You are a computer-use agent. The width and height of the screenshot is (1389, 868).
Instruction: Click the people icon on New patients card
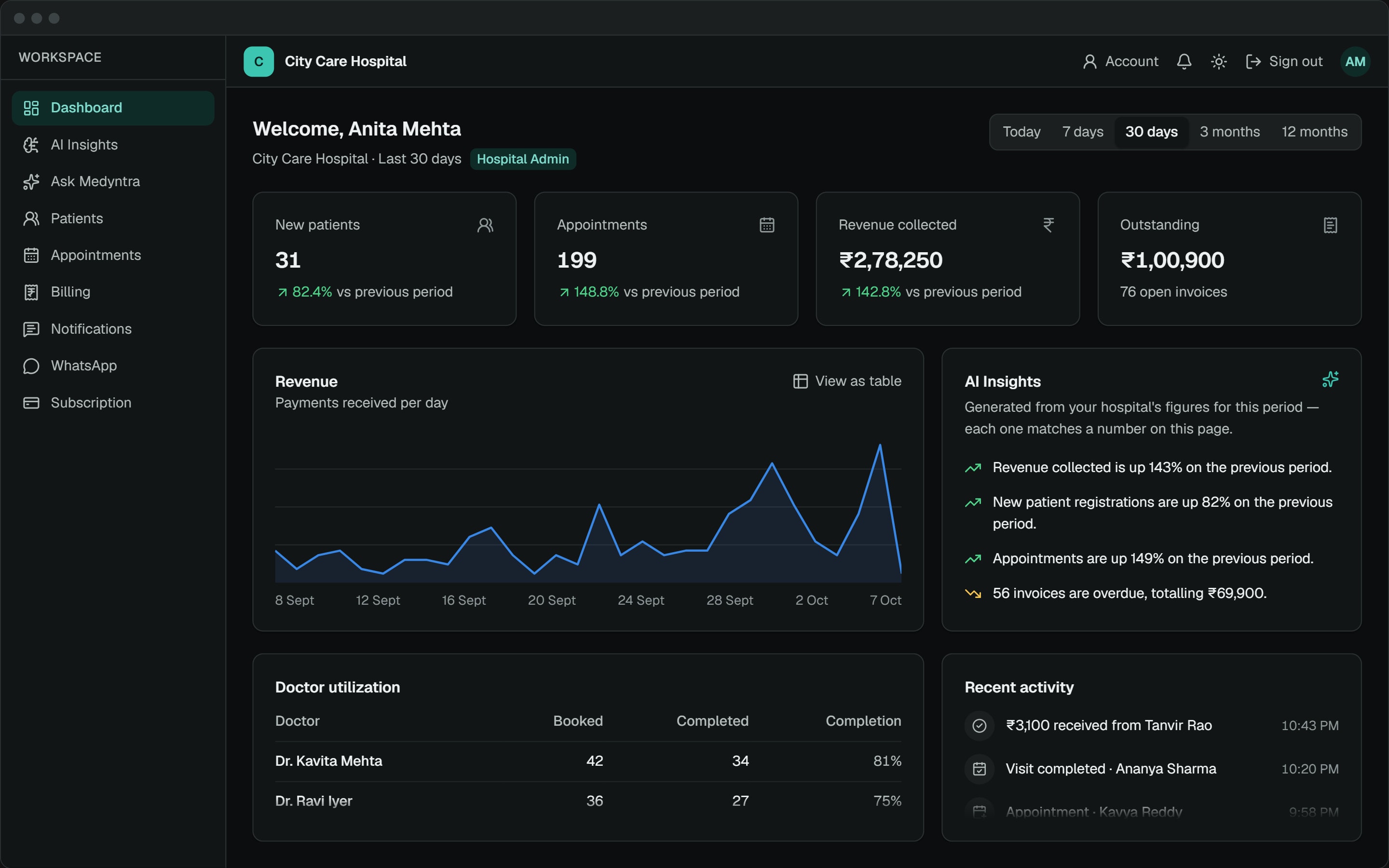pyautogui.click(x=485, y=225)
